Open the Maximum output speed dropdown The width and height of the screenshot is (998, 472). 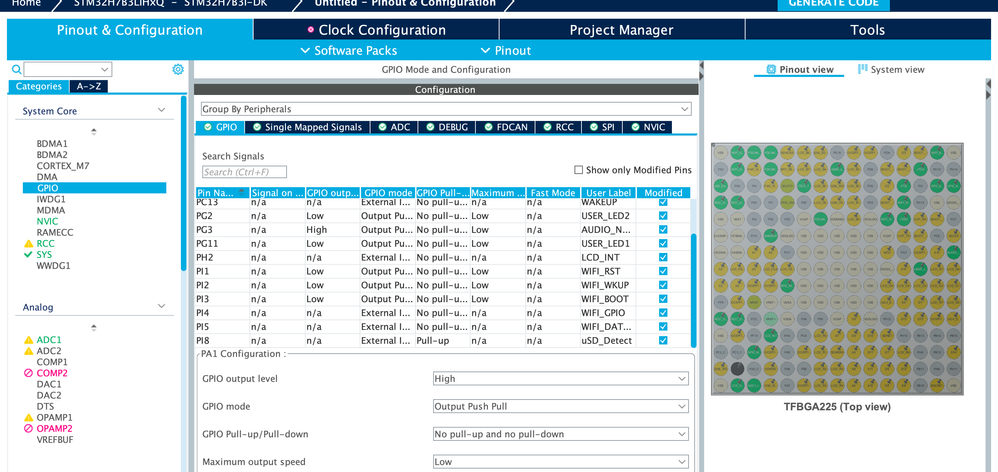point(560,462)
